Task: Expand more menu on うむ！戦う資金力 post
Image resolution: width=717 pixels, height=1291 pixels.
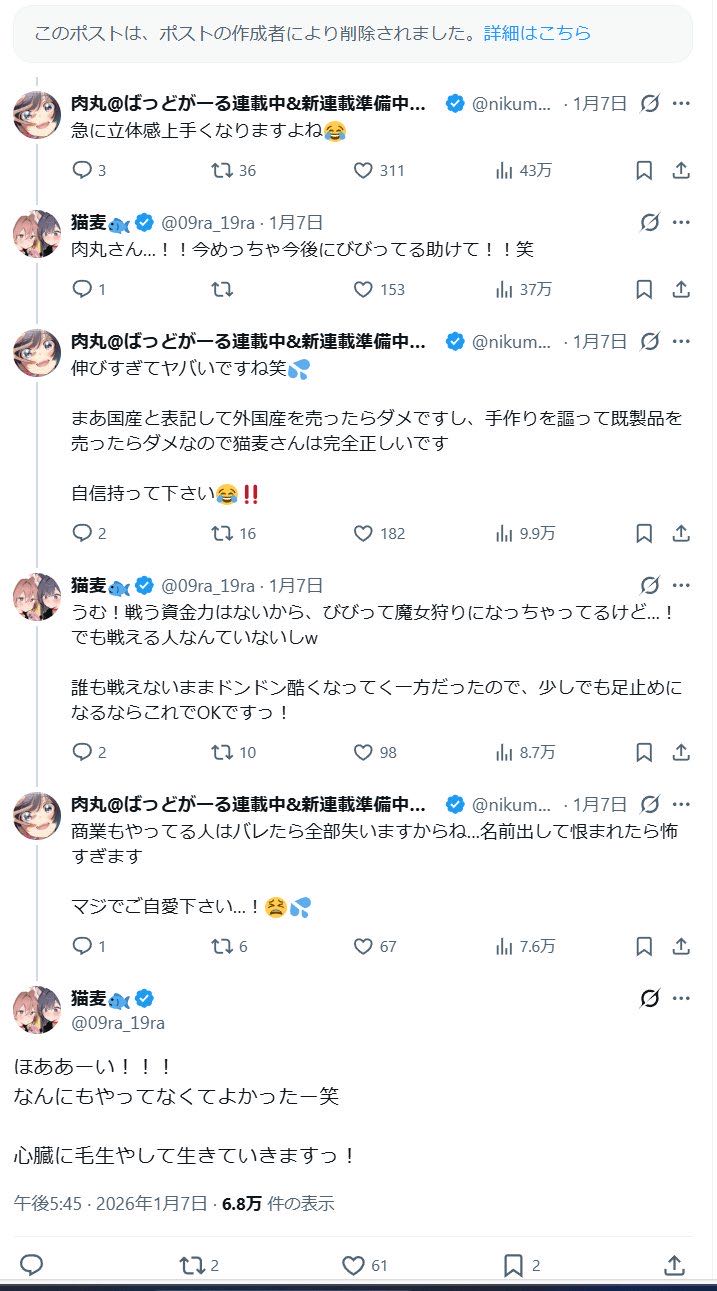Action: click(681, 585)
